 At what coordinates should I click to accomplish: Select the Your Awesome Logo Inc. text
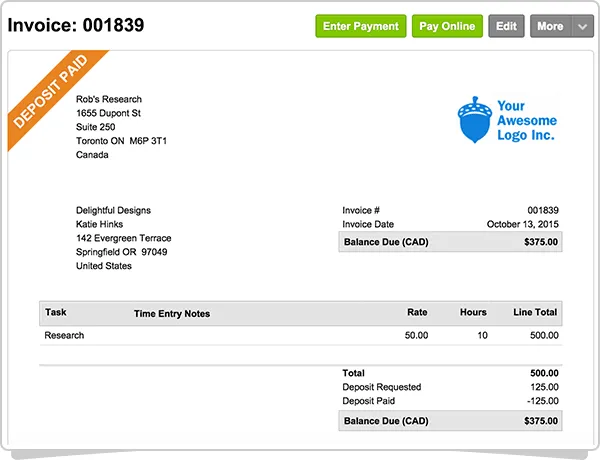(x=524, y=120)
